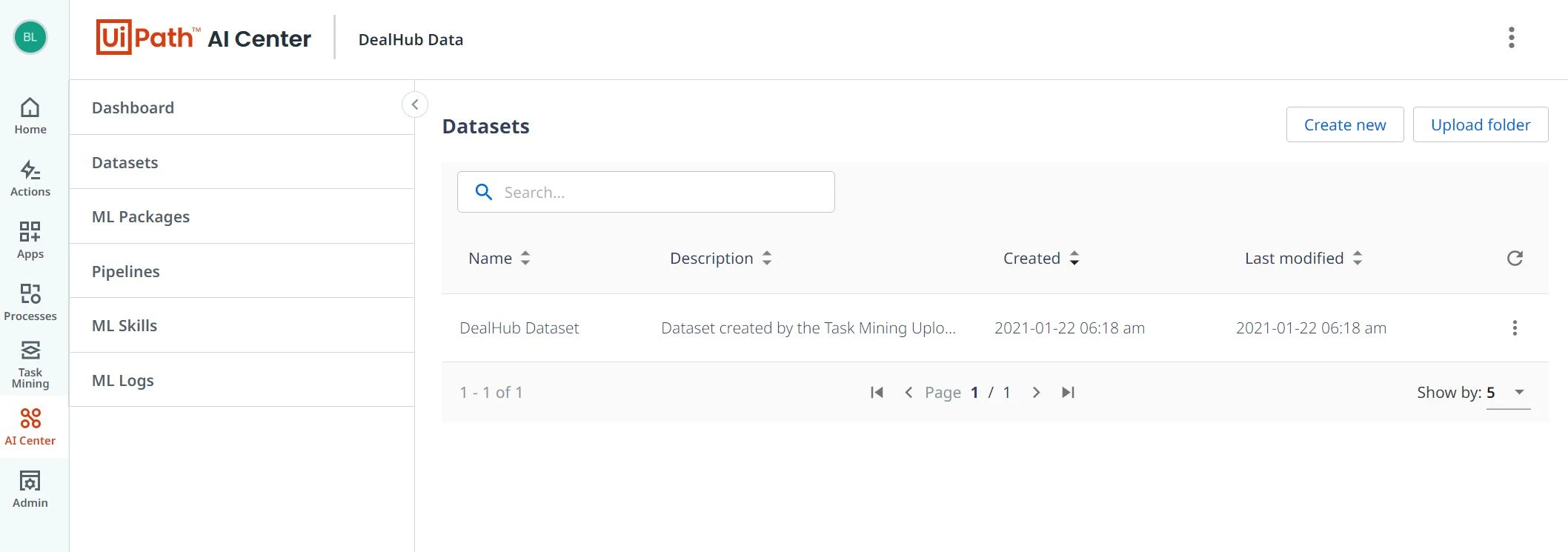Open the DealHub Dataset entry
1568x552 pixels.
[519, 327]
